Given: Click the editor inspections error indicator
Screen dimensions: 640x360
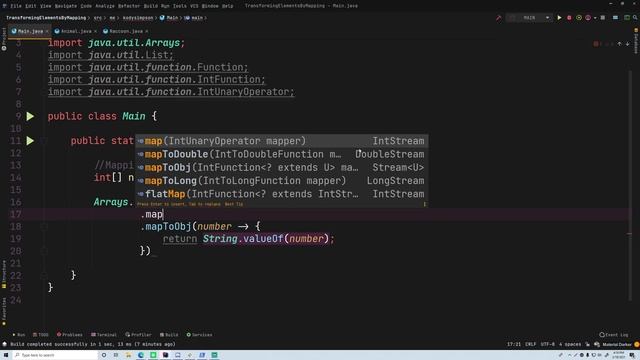Looking at the screenshot, I should click(x=596, y=44).
